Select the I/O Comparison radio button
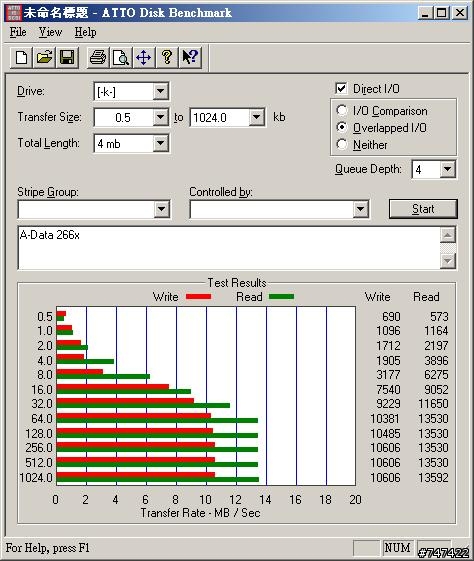The height and width of the screenshot is (561, 474). coord(342,111)
